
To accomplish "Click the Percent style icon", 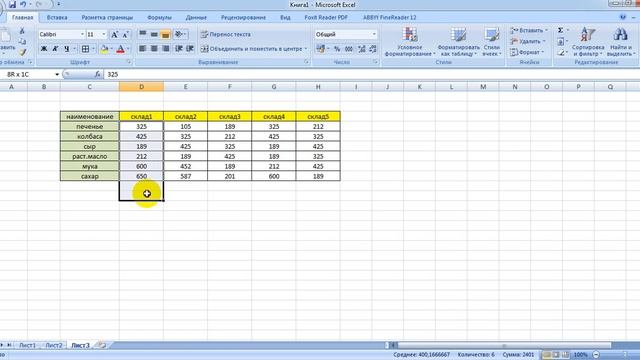I will 337,49.
